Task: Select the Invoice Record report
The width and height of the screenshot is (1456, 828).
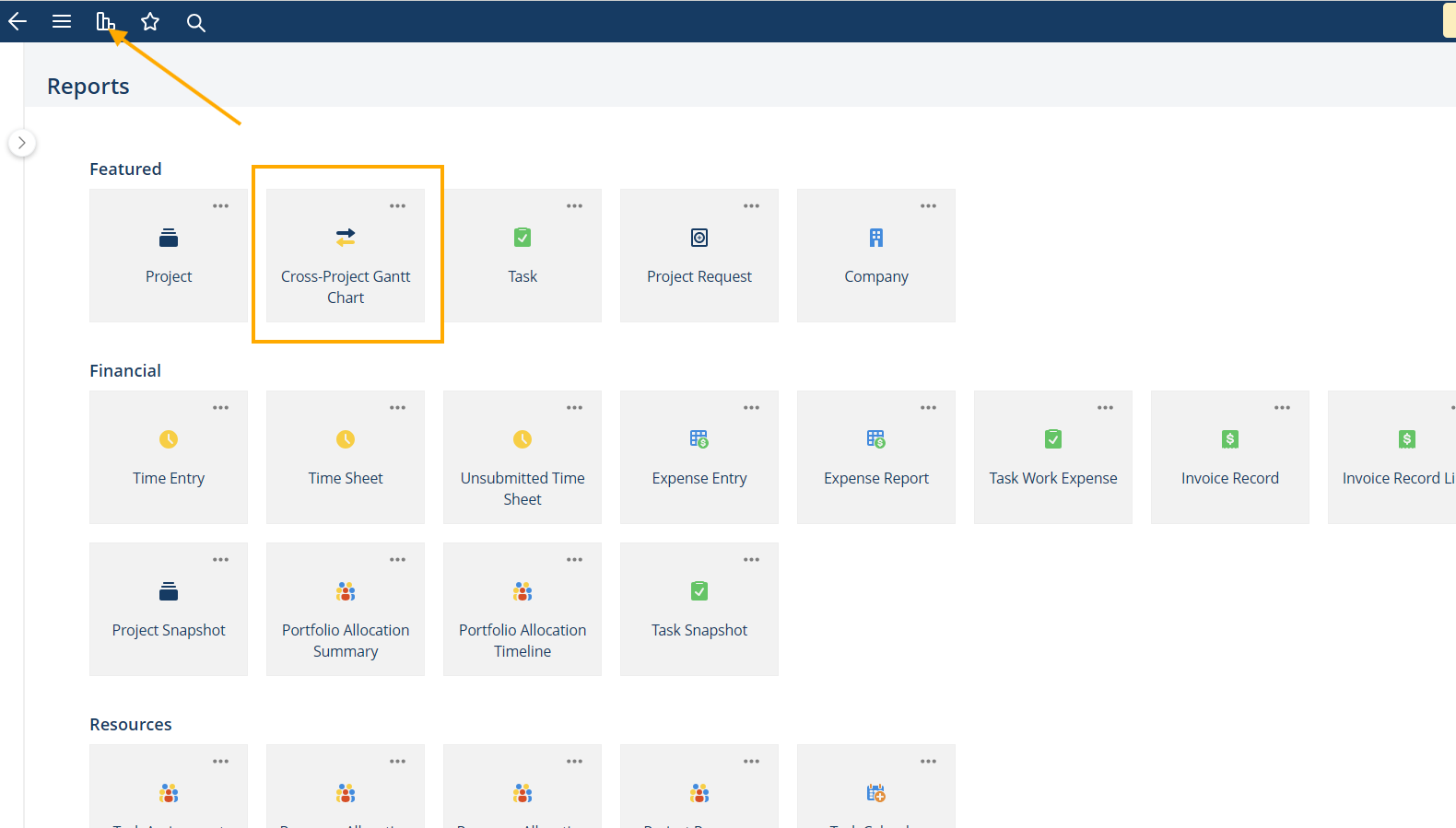Action: click(1230, 457)
